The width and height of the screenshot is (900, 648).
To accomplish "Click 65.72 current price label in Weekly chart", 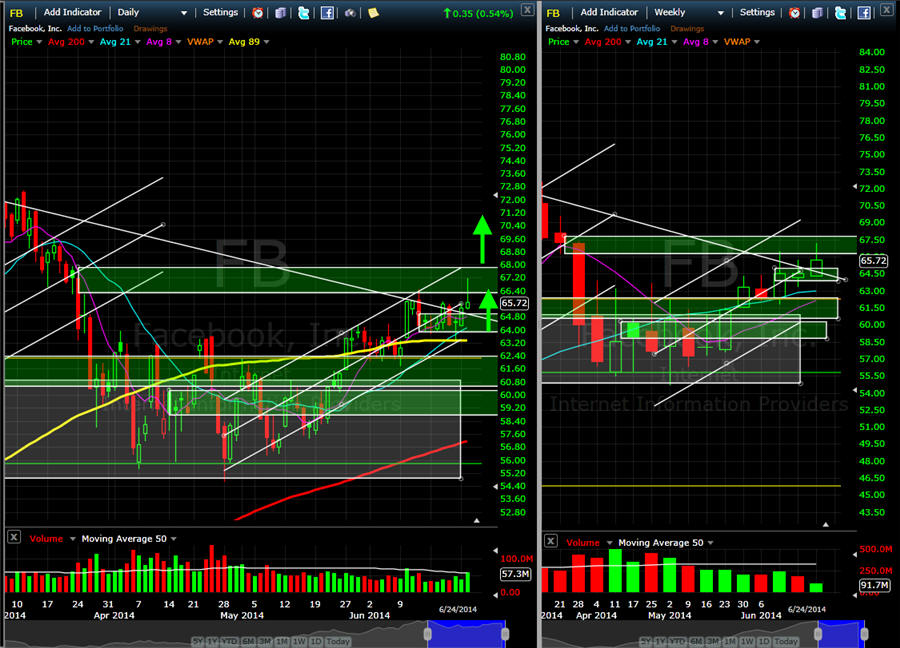I will (873, 260).
